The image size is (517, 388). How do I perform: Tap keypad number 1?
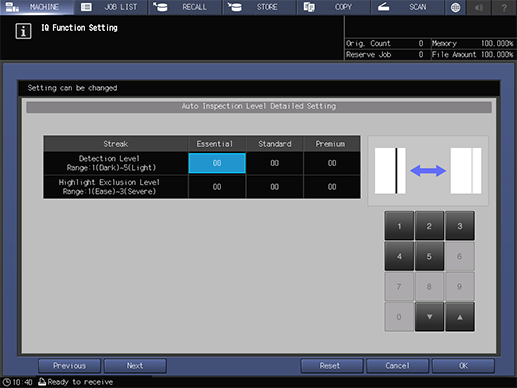(x=399, y=226)
